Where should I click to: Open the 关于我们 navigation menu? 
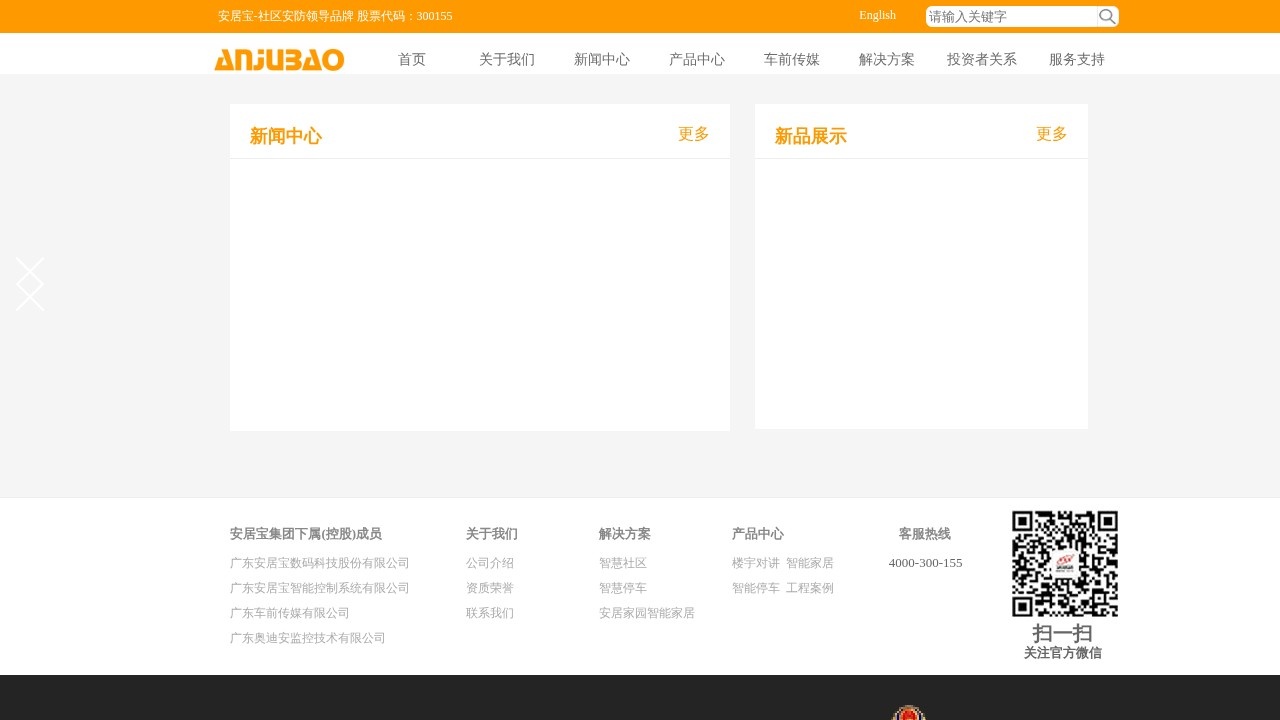[507, 59]
